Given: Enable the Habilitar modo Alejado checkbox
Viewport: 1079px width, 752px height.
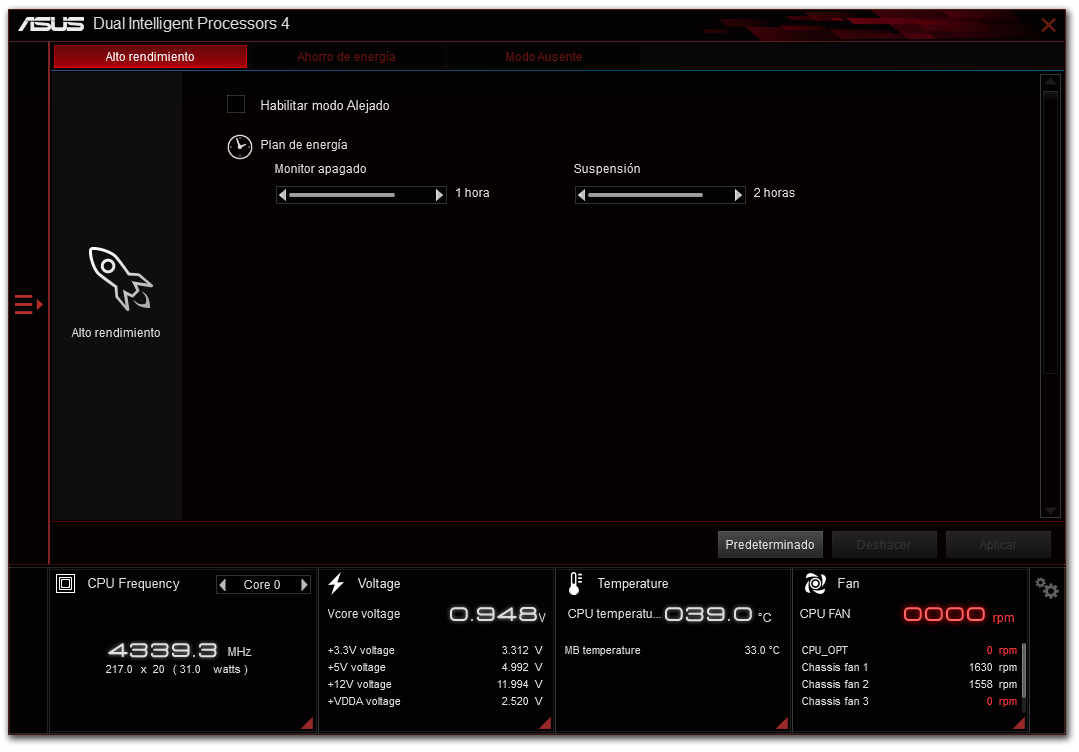Looking at the screenshot, I should click(x=236, y=105).
